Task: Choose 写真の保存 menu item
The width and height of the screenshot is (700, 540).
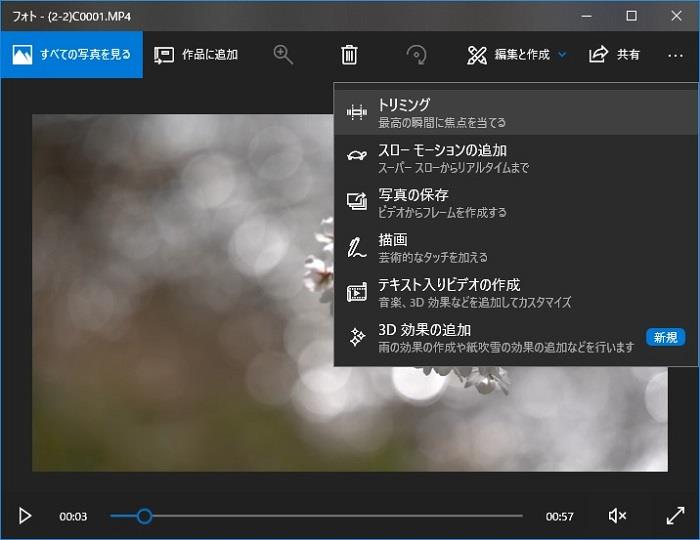Action: pos(516,203)
